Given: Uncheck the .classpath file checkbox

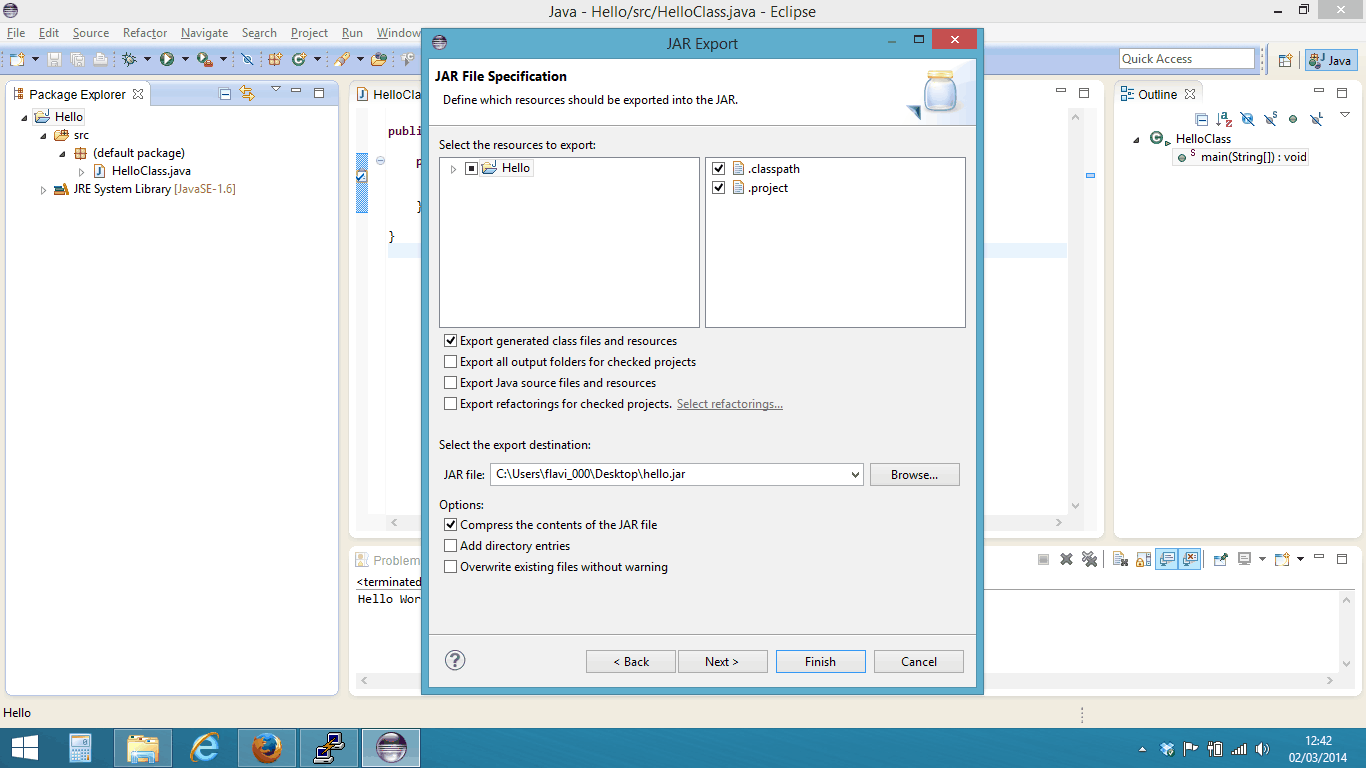Looking at the screenshot, I should point(718,169).
